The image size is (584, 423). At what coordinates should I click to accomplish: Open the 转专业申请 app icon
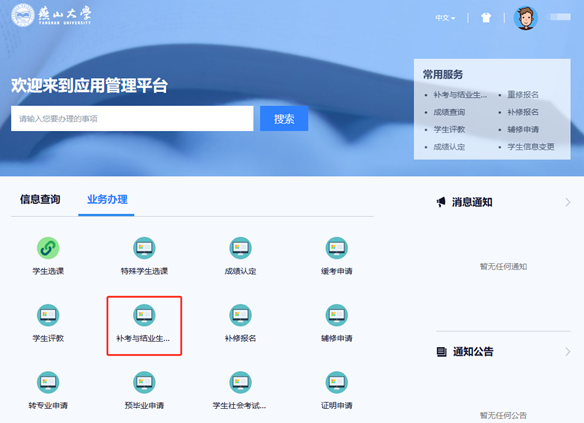pos(48,382)
